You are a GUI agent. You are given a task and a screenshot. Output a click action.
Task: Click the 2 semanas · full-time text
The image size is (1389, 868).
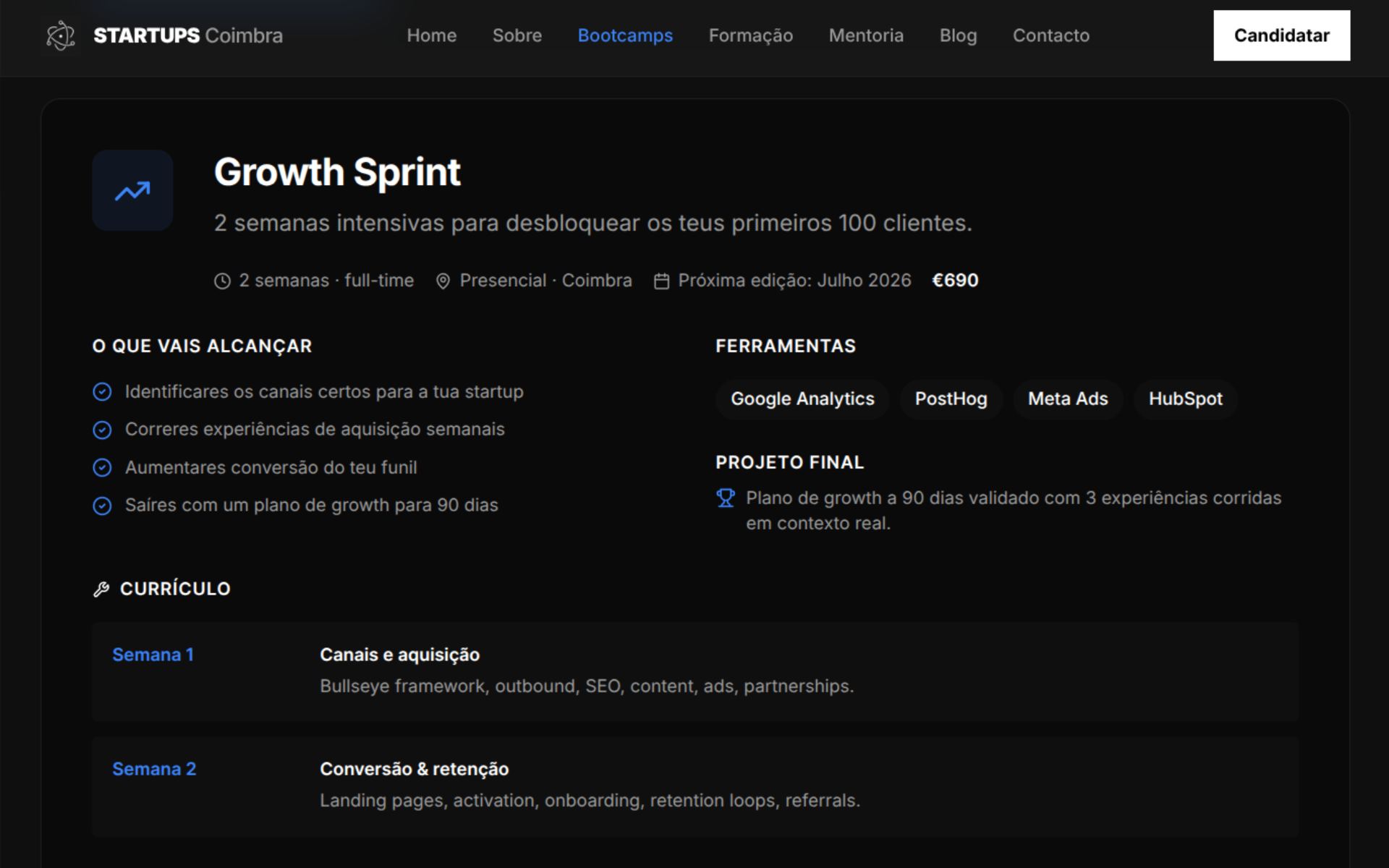point(326,281)
